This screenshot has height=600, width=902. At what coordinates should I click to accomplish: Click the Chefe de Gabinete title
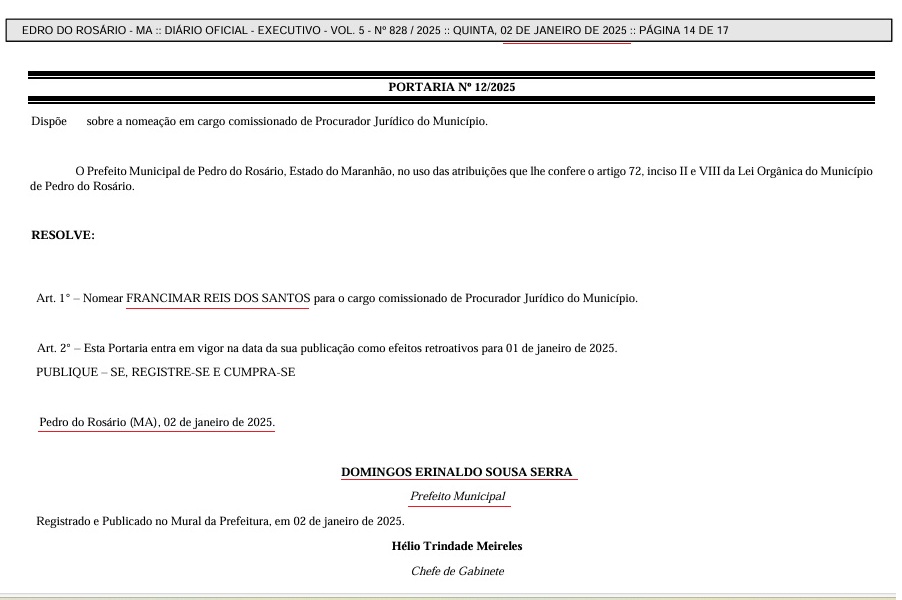pos(457,571)
